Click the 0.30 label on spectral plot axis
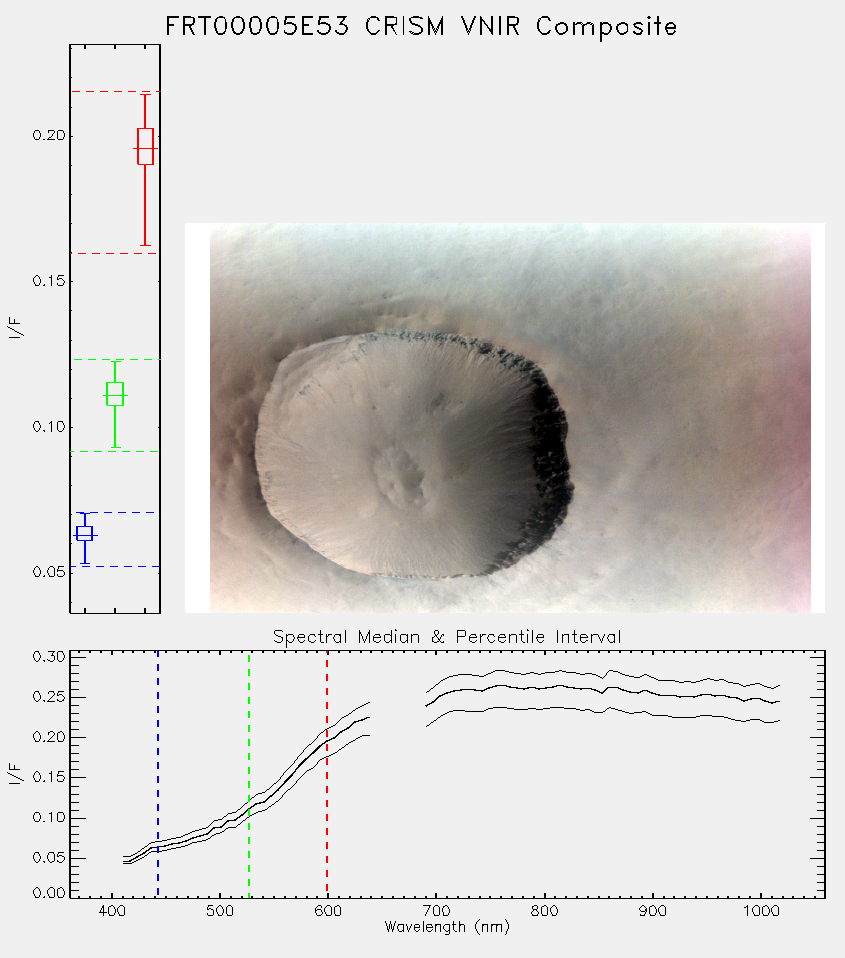845x958 pixels. point(49,657)
